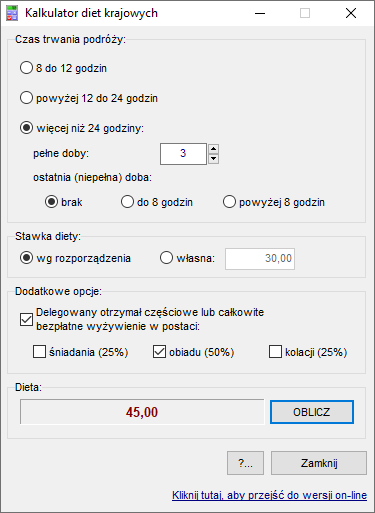Click the custom rate field showing 30,00
375x513 pixels.
click(260, 259)
